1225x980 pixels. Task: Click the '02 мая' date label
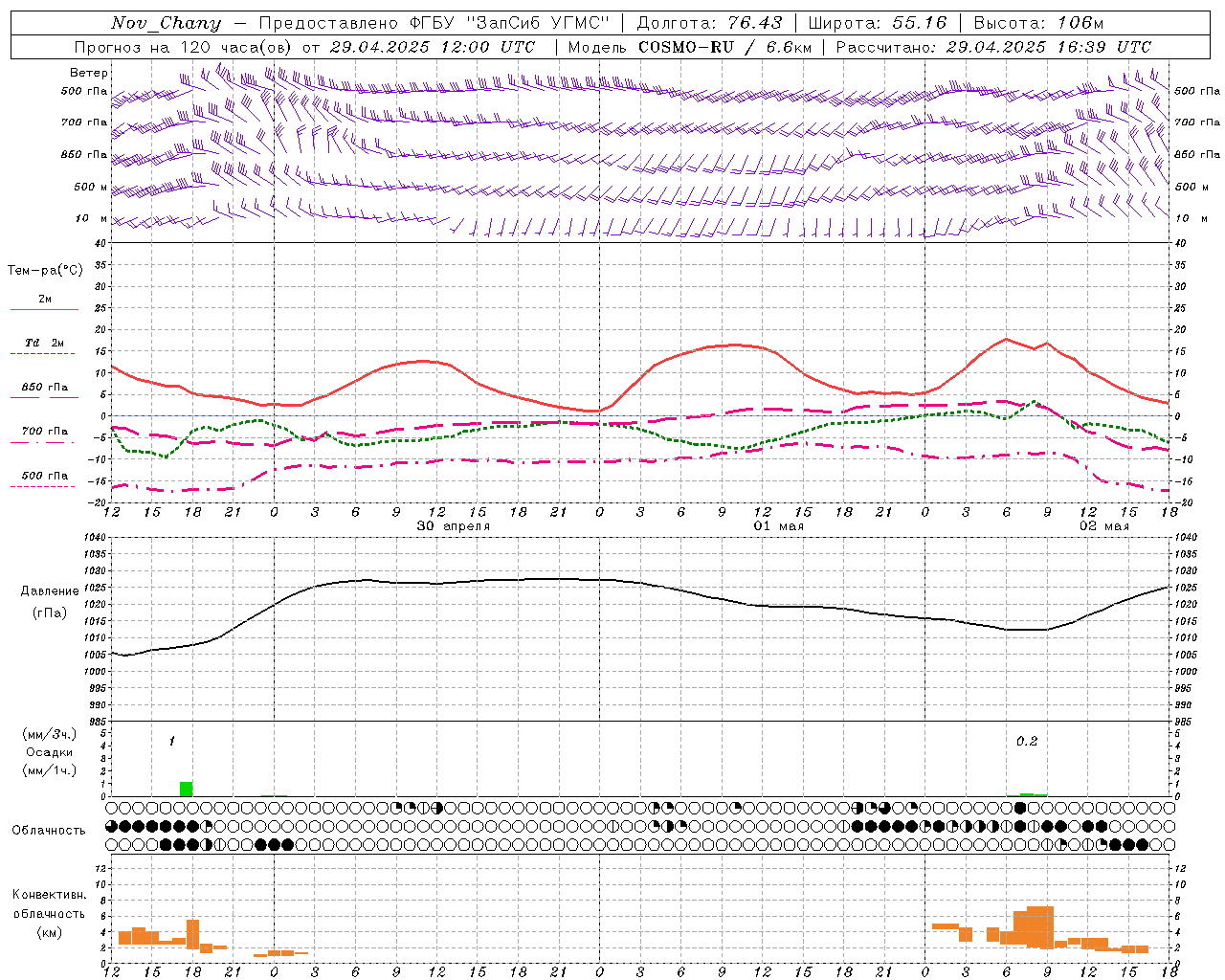[1104, 526]
